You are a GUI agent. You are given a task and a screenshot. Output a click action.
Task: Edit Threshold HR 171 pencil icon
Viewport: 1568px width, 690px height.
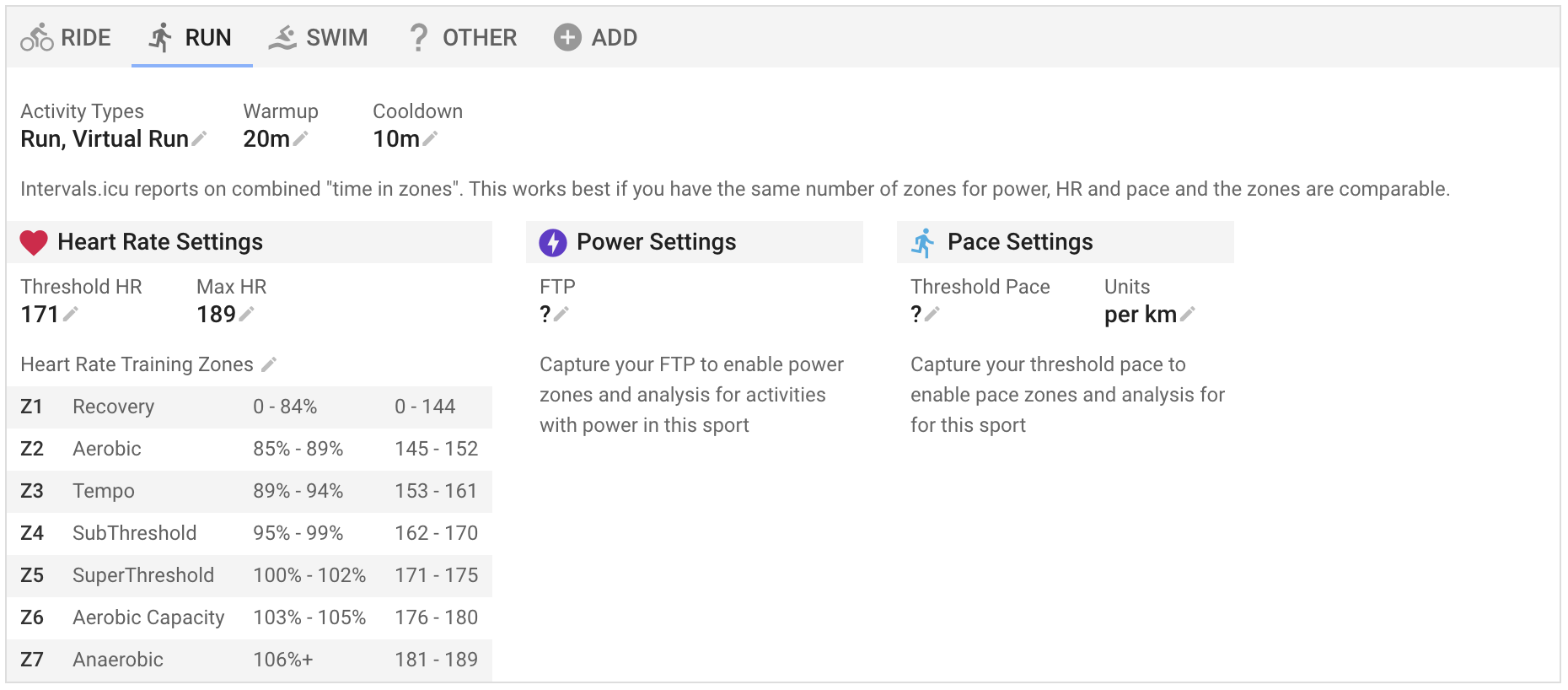click(x=71, y=315)
